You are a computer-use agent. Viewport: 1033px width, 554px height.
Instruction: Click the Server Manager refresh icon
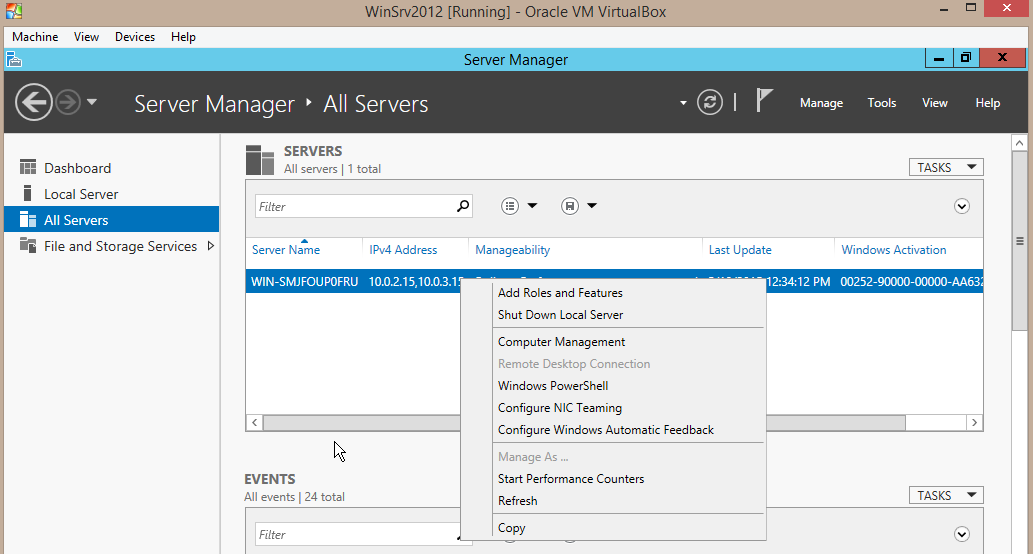coord(710,102)
